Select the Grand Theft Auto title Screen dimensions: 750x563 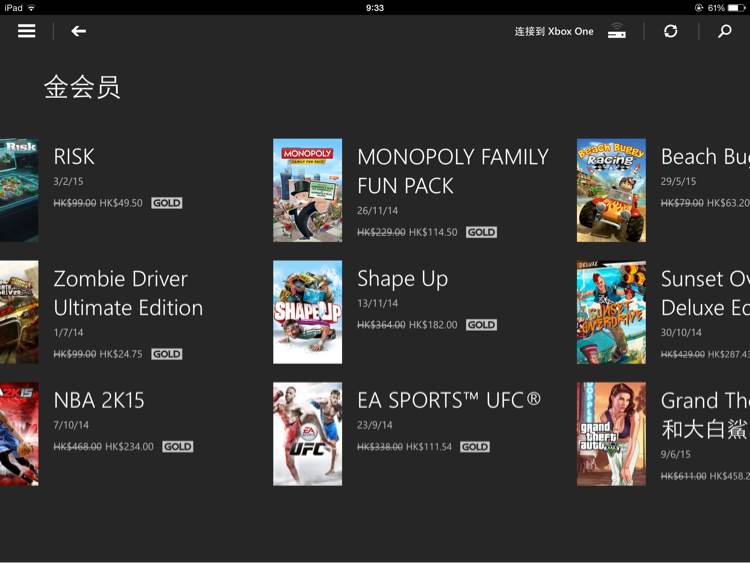706,415
